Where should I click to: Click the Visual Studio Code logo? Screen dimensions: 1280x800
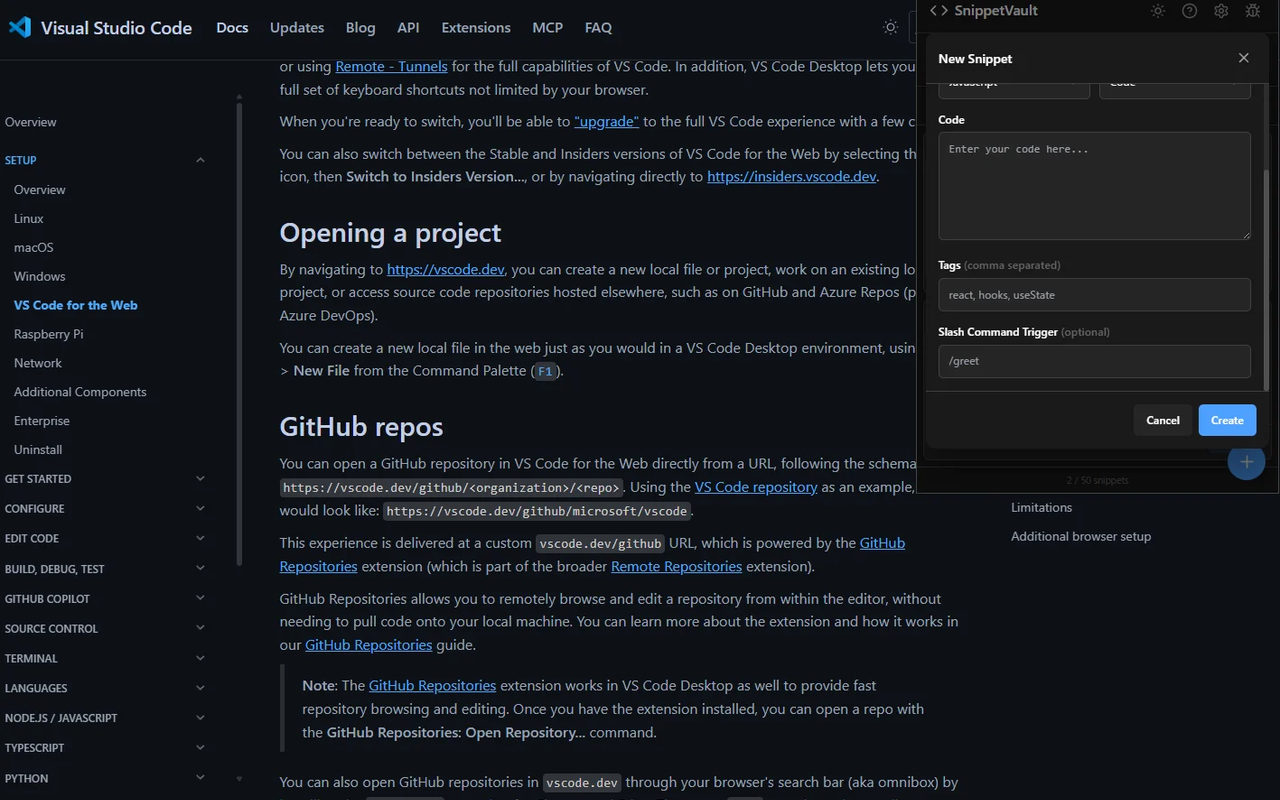click(x=19, y=27)
